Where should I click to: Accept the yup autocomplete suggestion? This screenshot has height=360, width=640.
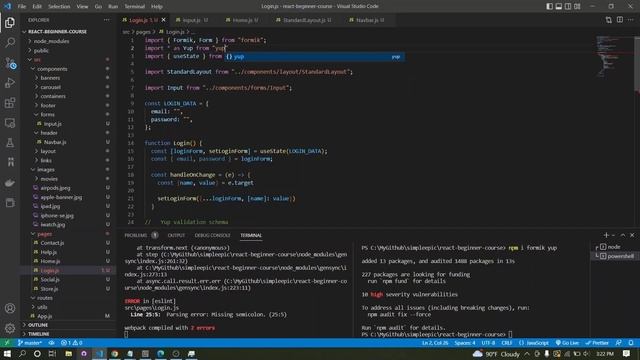click(x=314, y=57)
